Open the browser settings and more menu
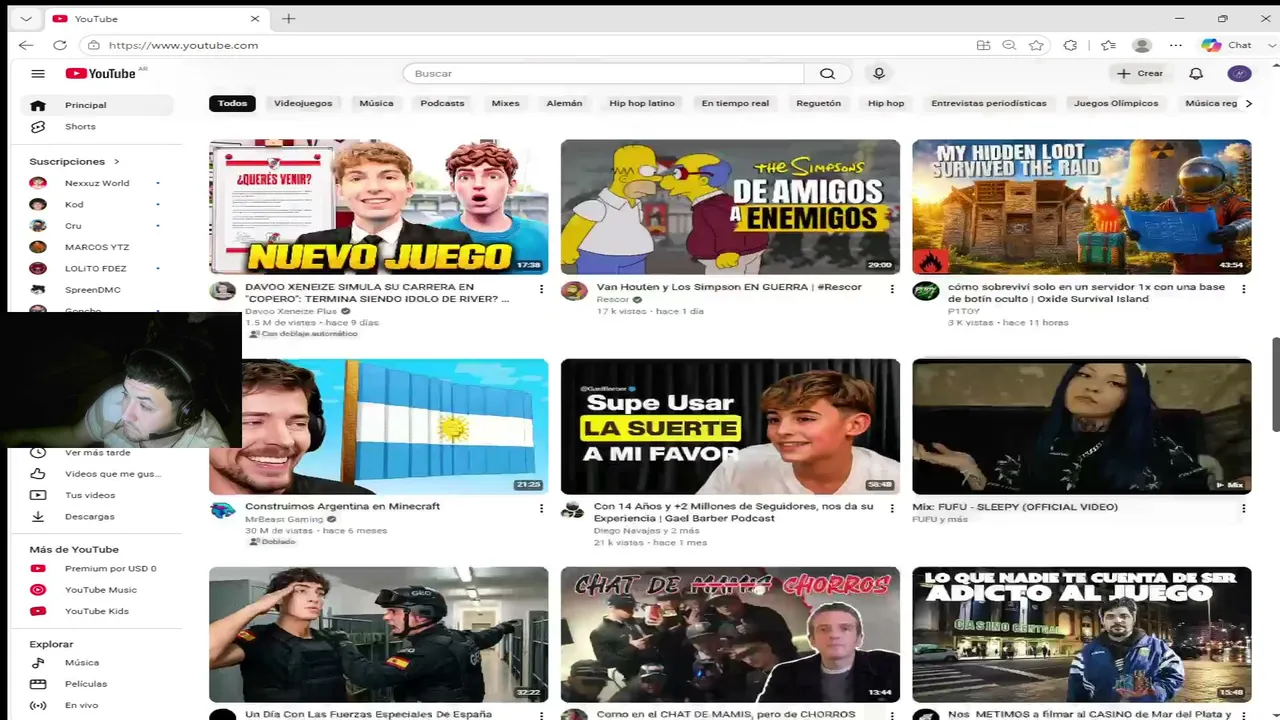This screenshot has width=1280, height=720. point(1176,45)
